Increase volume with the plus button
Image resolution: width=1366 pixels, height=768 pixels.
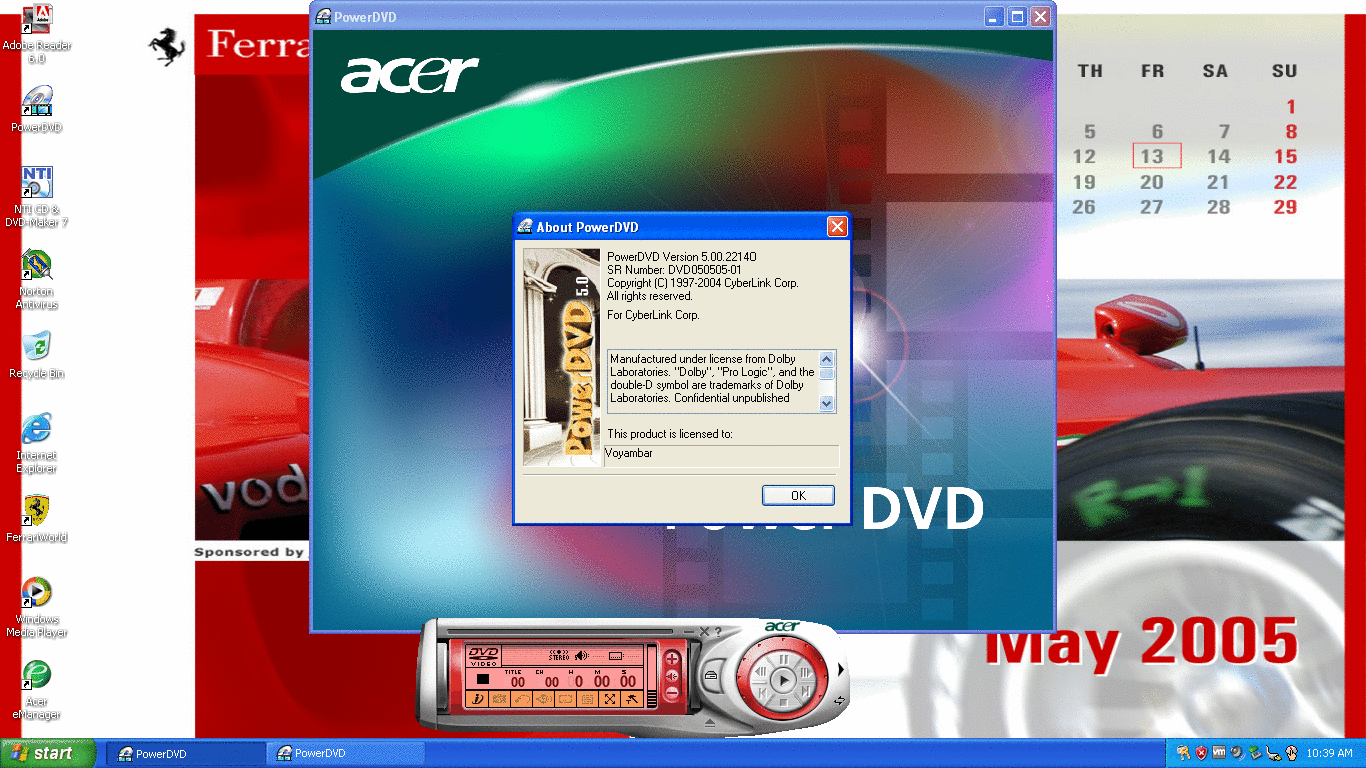672,658
